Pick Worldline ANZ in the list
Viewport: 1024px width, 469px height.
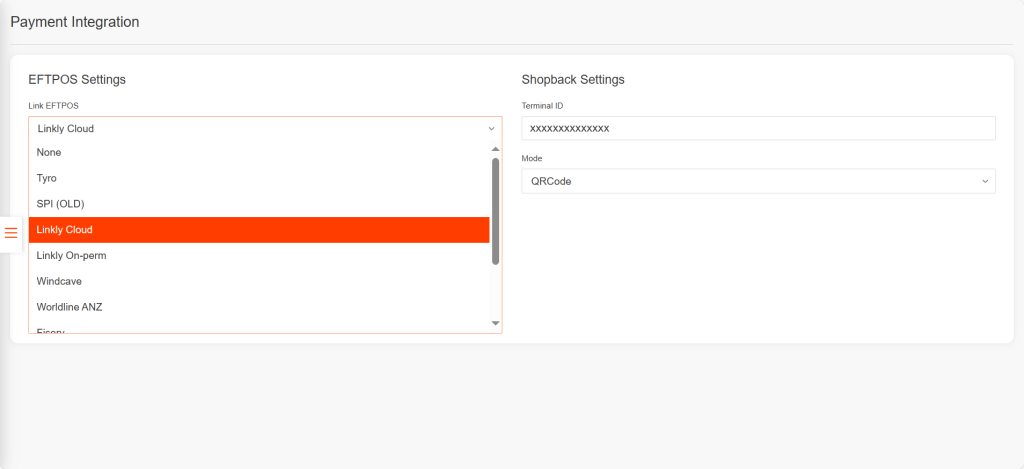click(259, 307)
